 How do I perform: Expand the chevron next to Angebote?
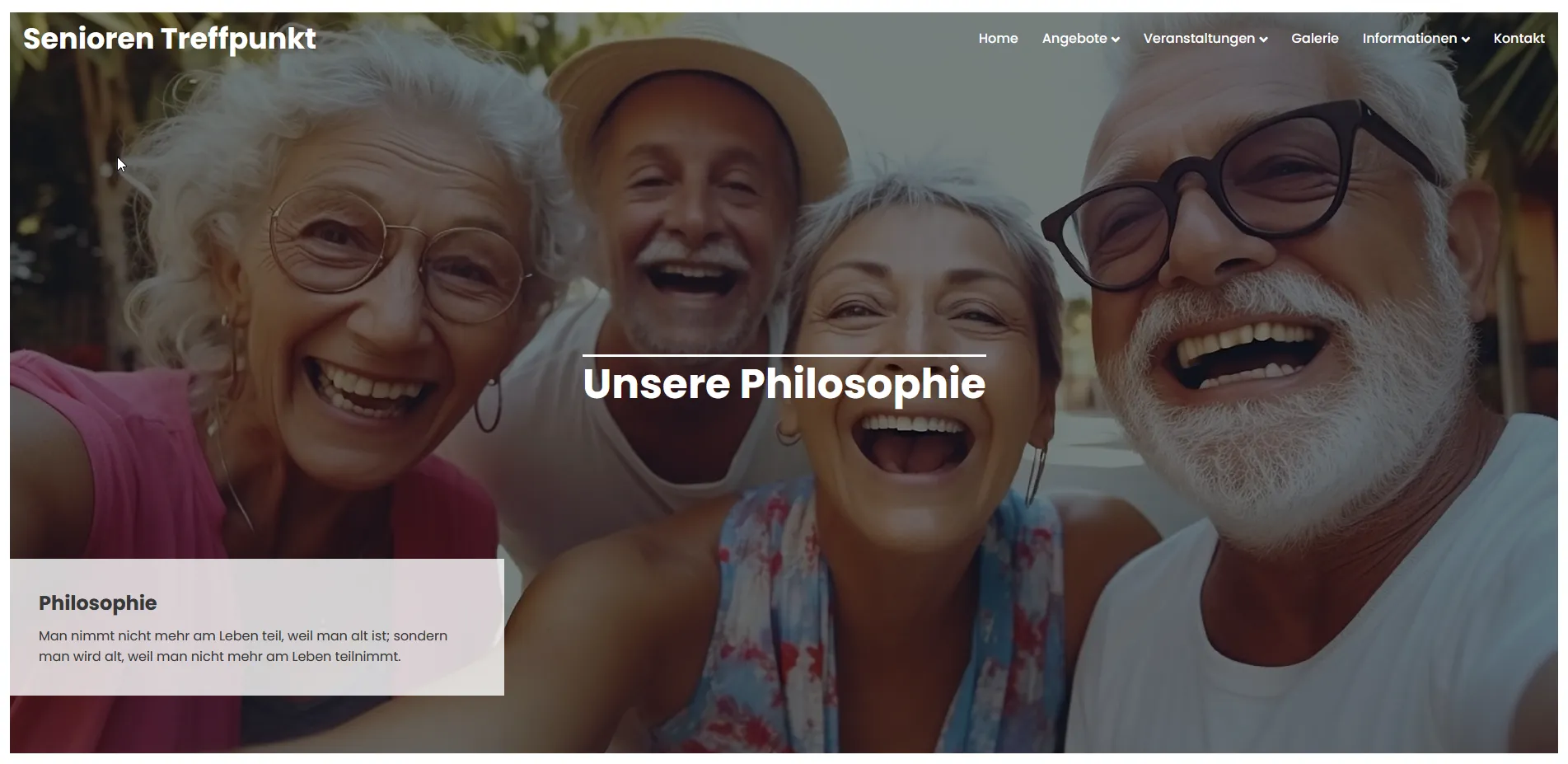(1115, 40)
